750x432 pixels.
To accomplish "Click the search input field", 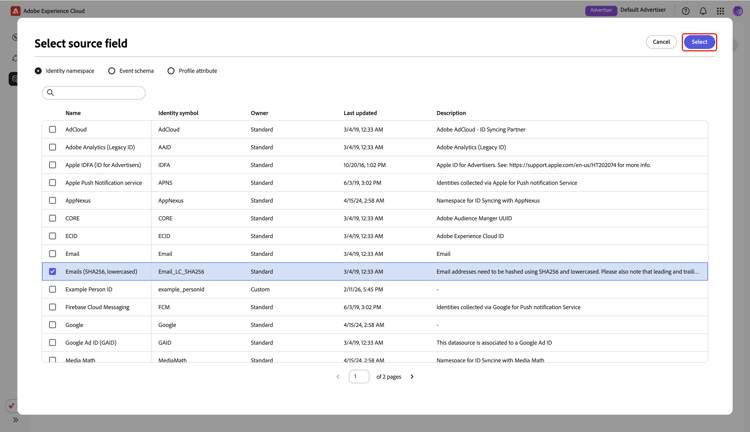I will (94, 93).
